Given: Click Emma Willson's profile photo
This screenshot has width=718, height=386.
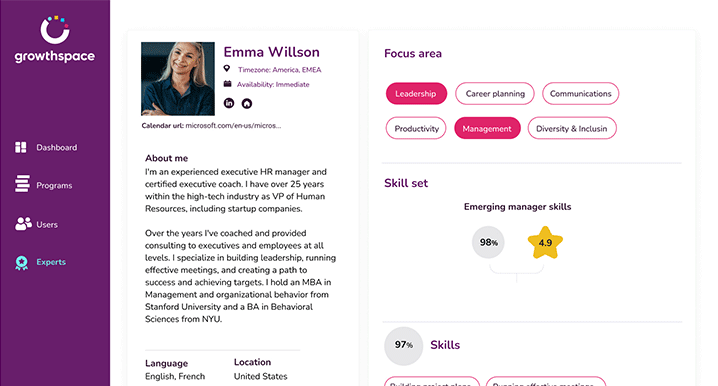Looking at the screenshot, I should (x=178, y=79).
